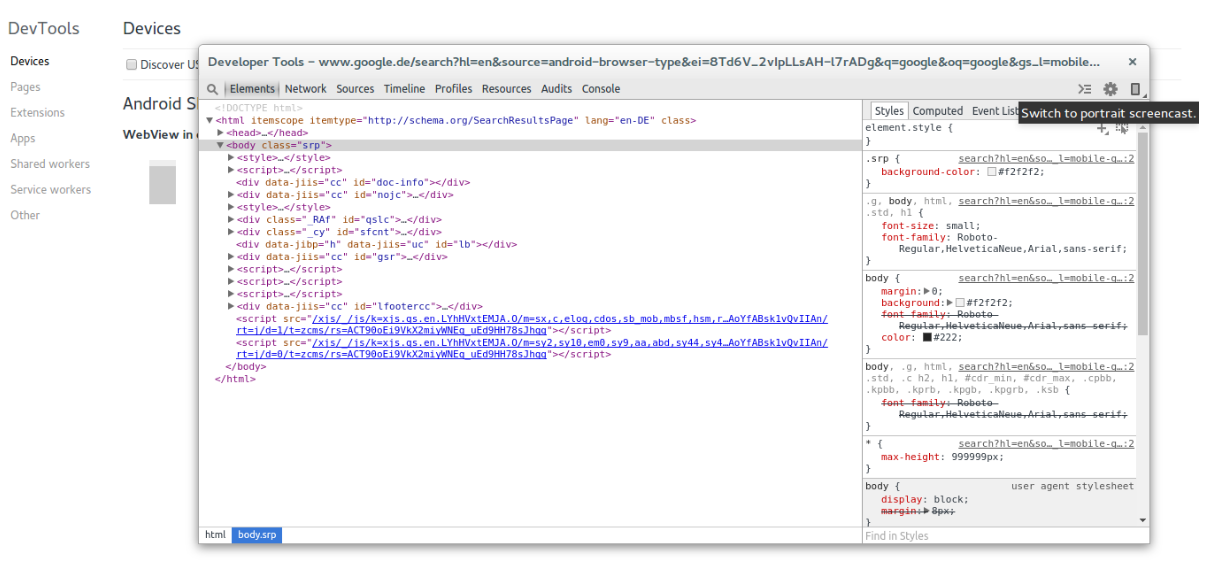Open DevTools settings gear
Viewport: 1205px width, 569px height.
1110,89
